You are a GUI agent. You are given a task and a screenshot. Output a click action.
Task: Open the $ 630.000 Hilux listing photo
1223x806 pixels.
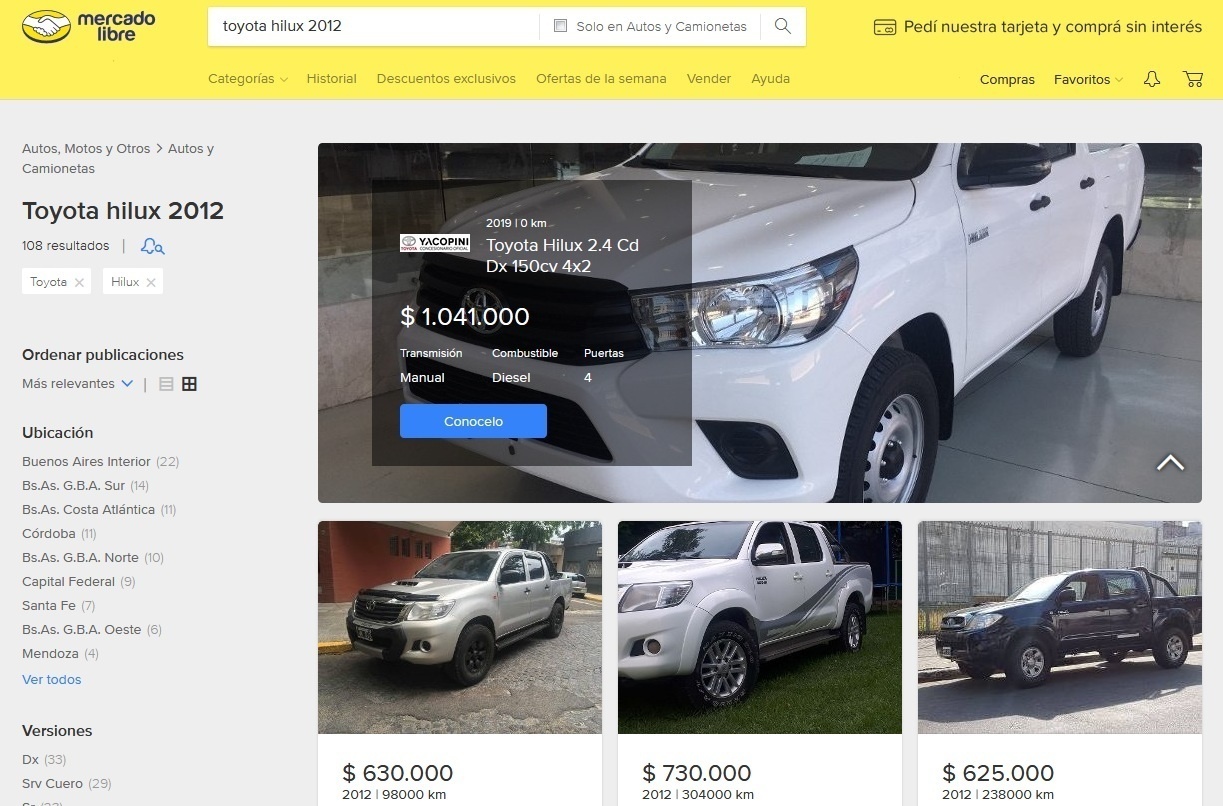[460, 628]
